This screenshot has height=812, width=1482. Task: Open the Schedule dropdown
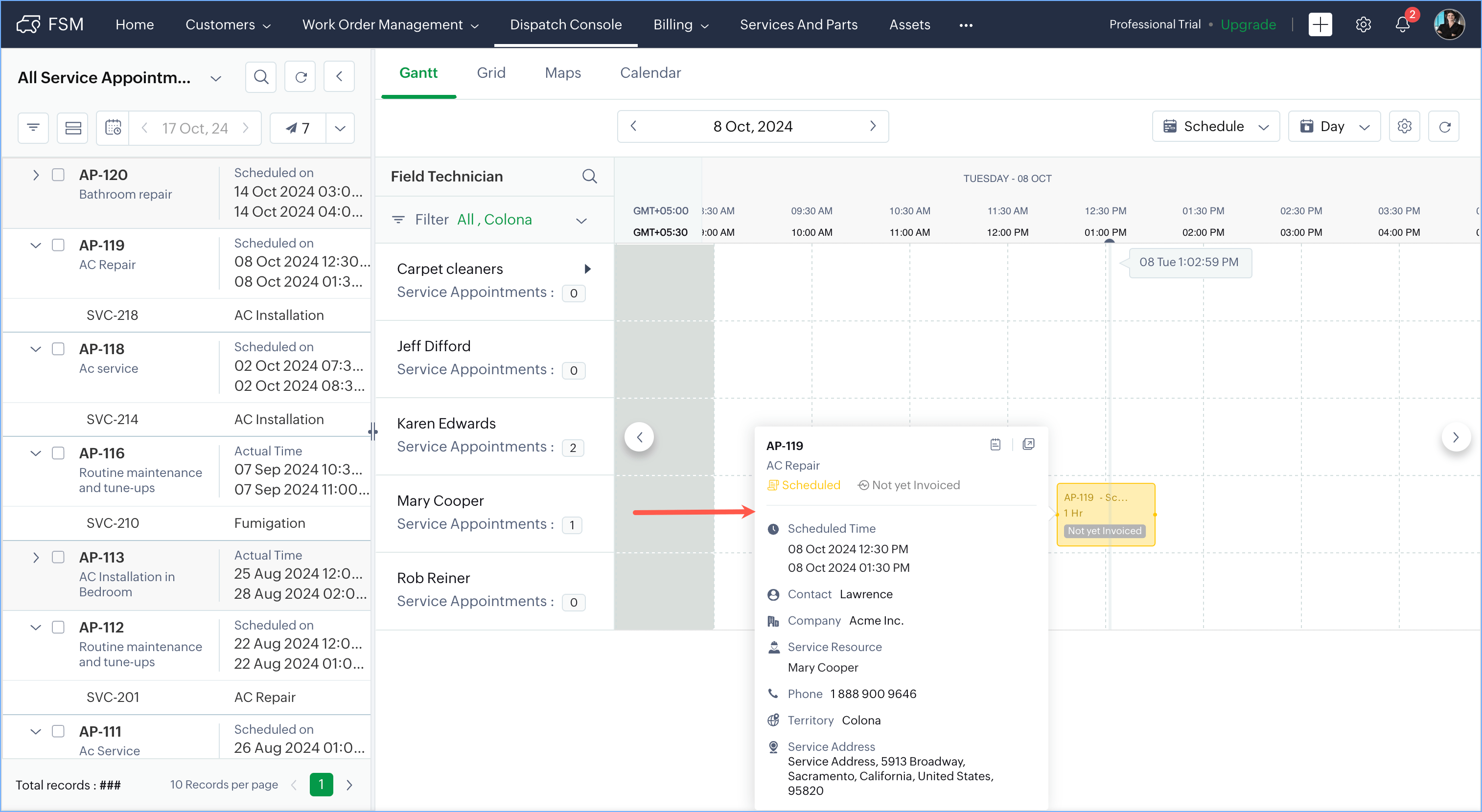[1216, 127]
